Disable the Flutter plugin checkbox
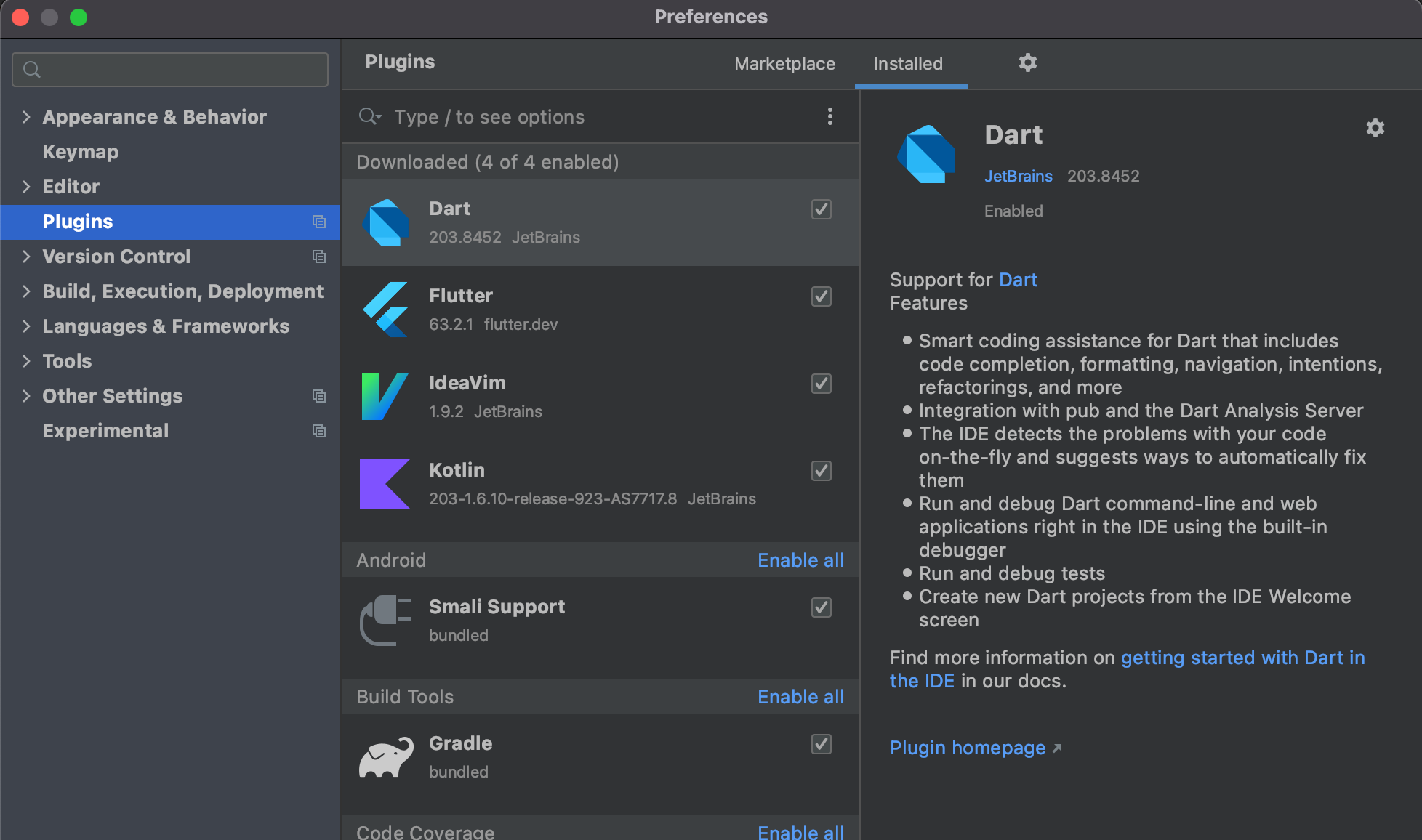The image size is (1422, 840). pyautogui.click(x=821, y=296)
